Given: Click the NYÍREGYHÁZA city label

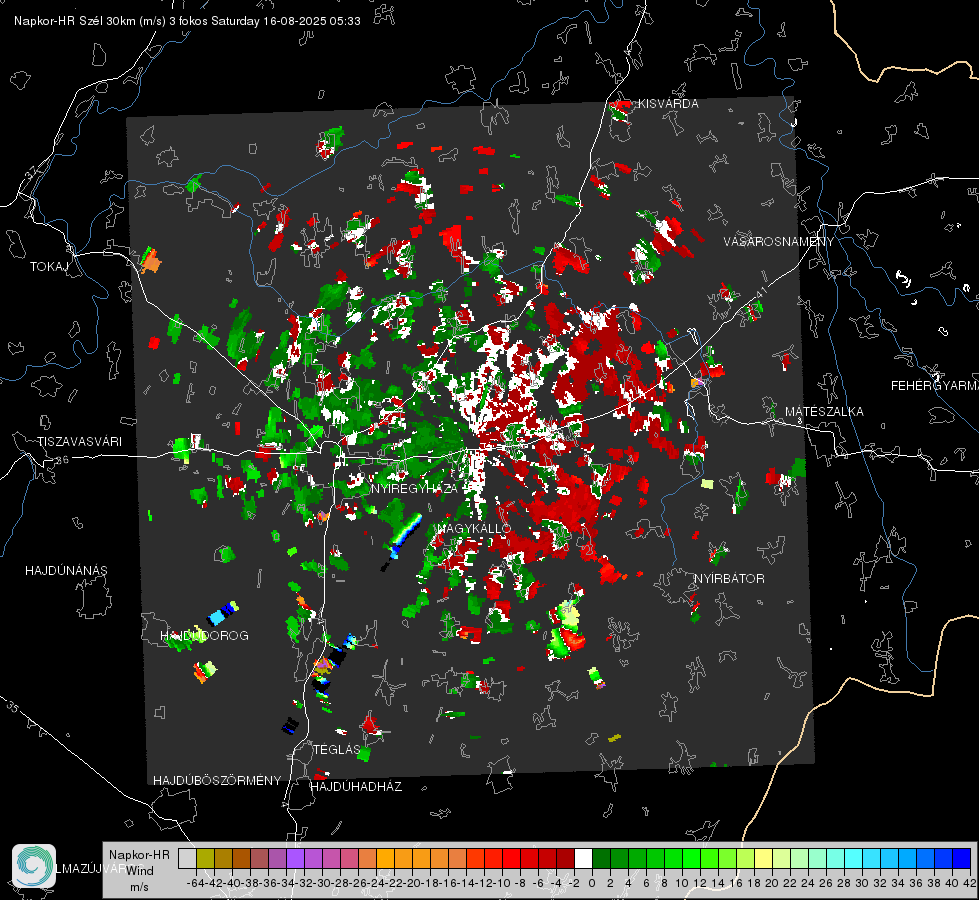Looking at the screenshot, I should click(x=414, y=488).
